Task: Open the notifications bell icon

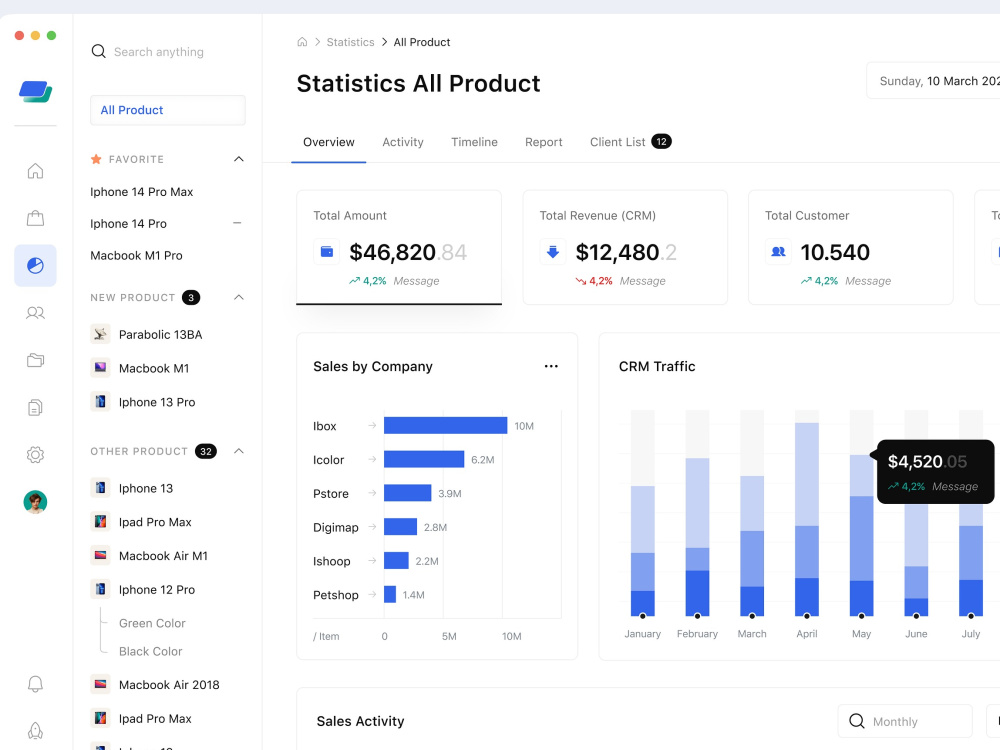Action: tap(35, 684)
